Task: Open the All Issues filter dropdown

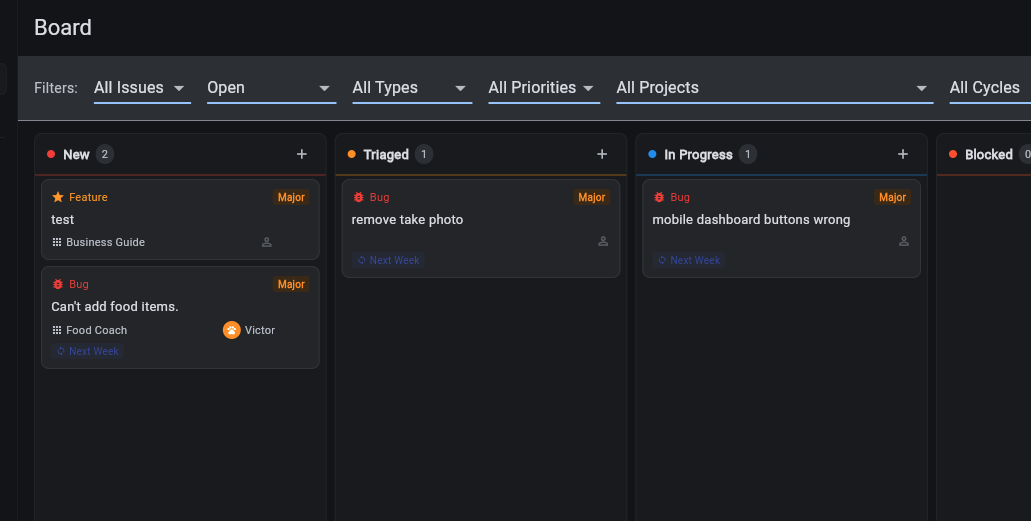Action: pos(141,88)
